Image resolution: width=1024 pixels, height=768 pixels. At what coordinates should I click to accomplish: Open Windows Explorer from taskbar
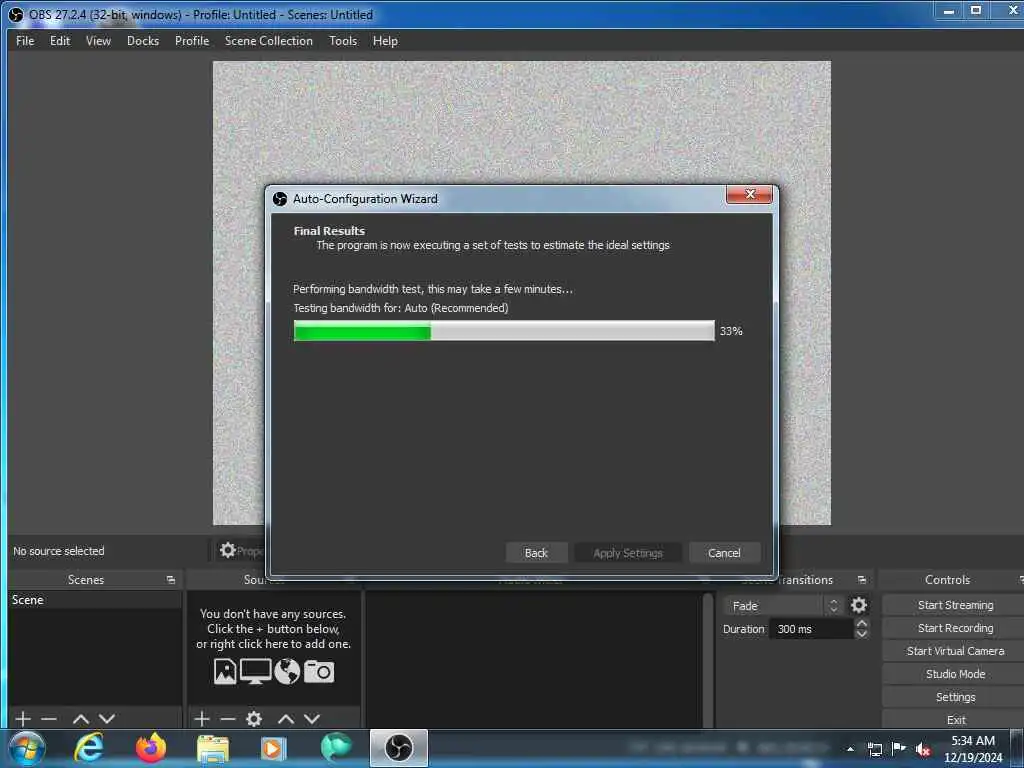click(x=213, y=748)
